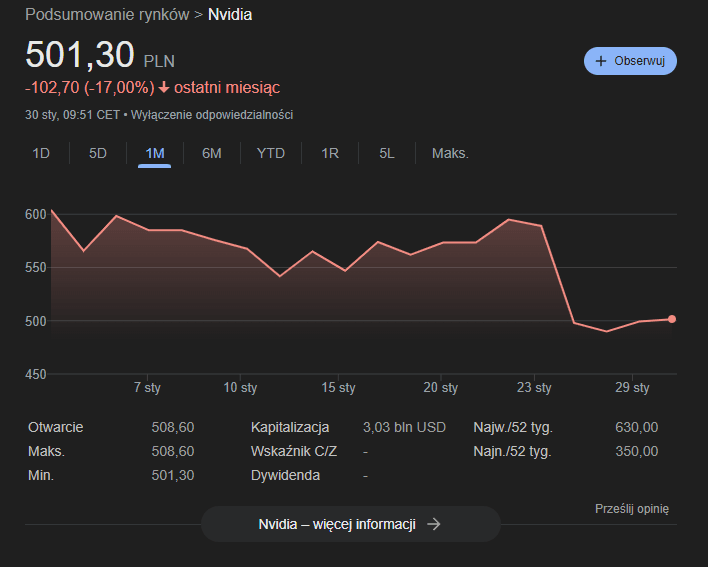The height and width of the screenshot is (567, 708).
Task: Click the Obserwuj follow button
Action: [630, 61]
